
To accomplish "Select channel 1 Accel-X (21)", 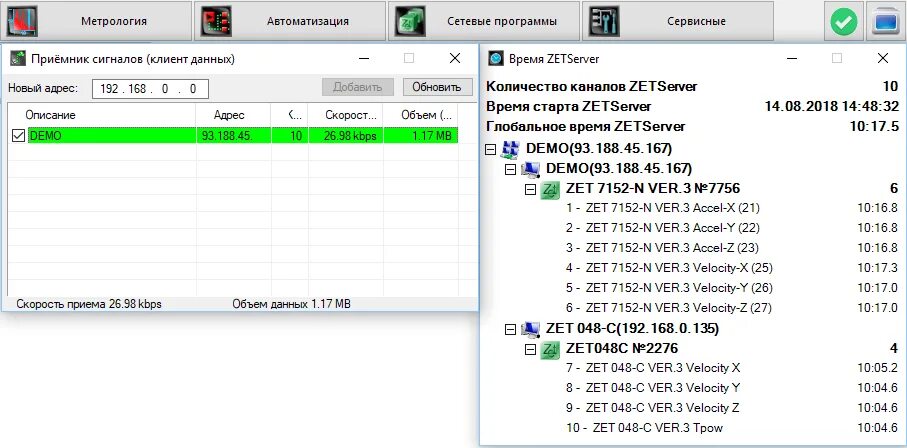I will coord(663,208).
